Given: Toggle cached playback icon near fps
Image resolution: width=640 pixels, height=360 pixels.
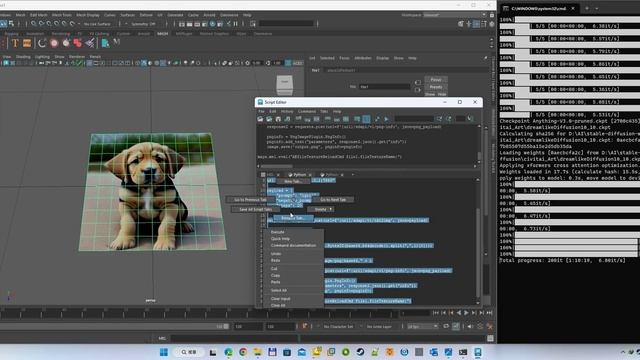Looking at the screenshot, I should 456,326.
